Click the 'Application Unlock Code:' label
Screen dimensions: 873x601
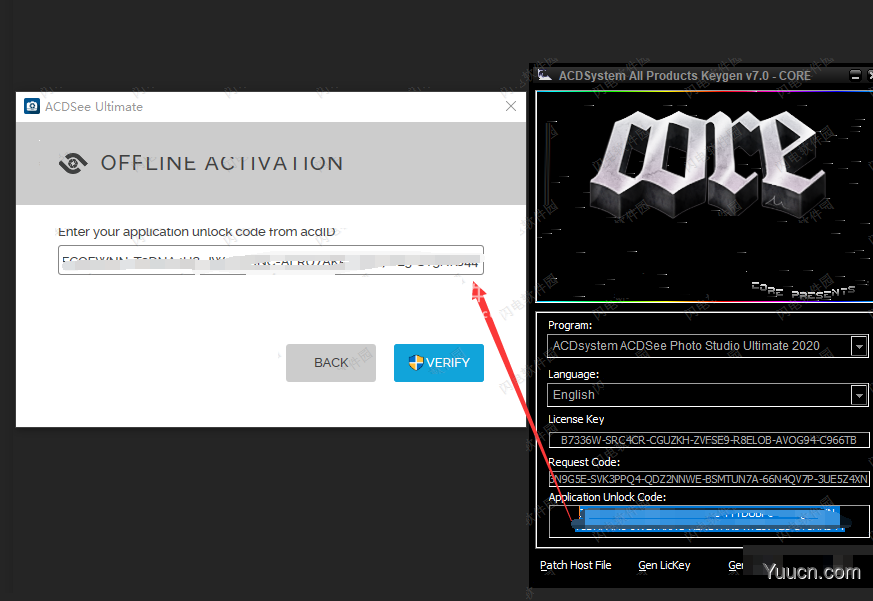coord(607,497)
